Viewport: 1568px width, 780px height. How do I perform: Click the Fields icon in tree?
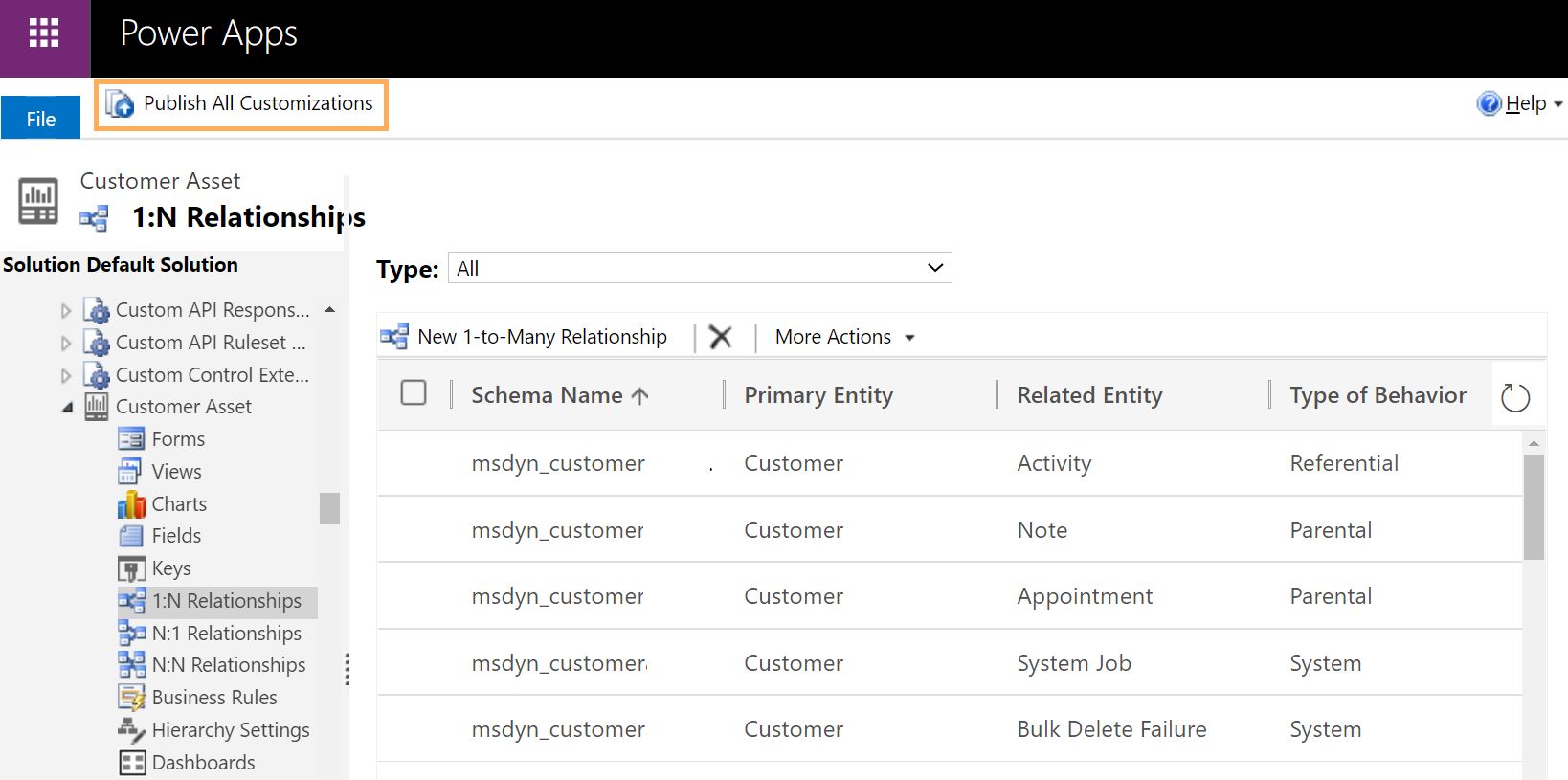point(131,536)
